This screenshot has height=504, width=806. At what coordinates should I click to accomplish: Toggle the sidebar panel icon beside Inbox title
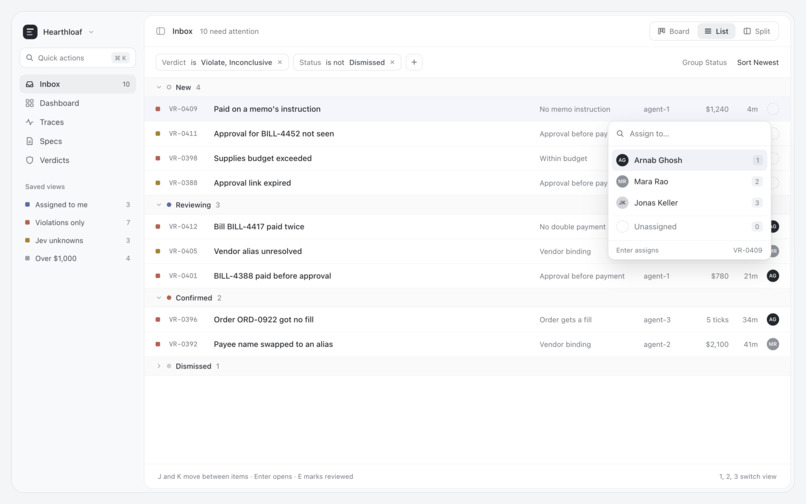[x=160, y=31]
